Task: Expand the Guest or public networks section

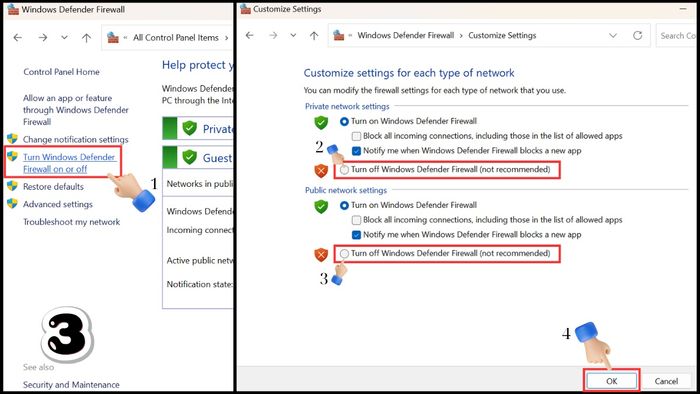Action: pos(198,158)
